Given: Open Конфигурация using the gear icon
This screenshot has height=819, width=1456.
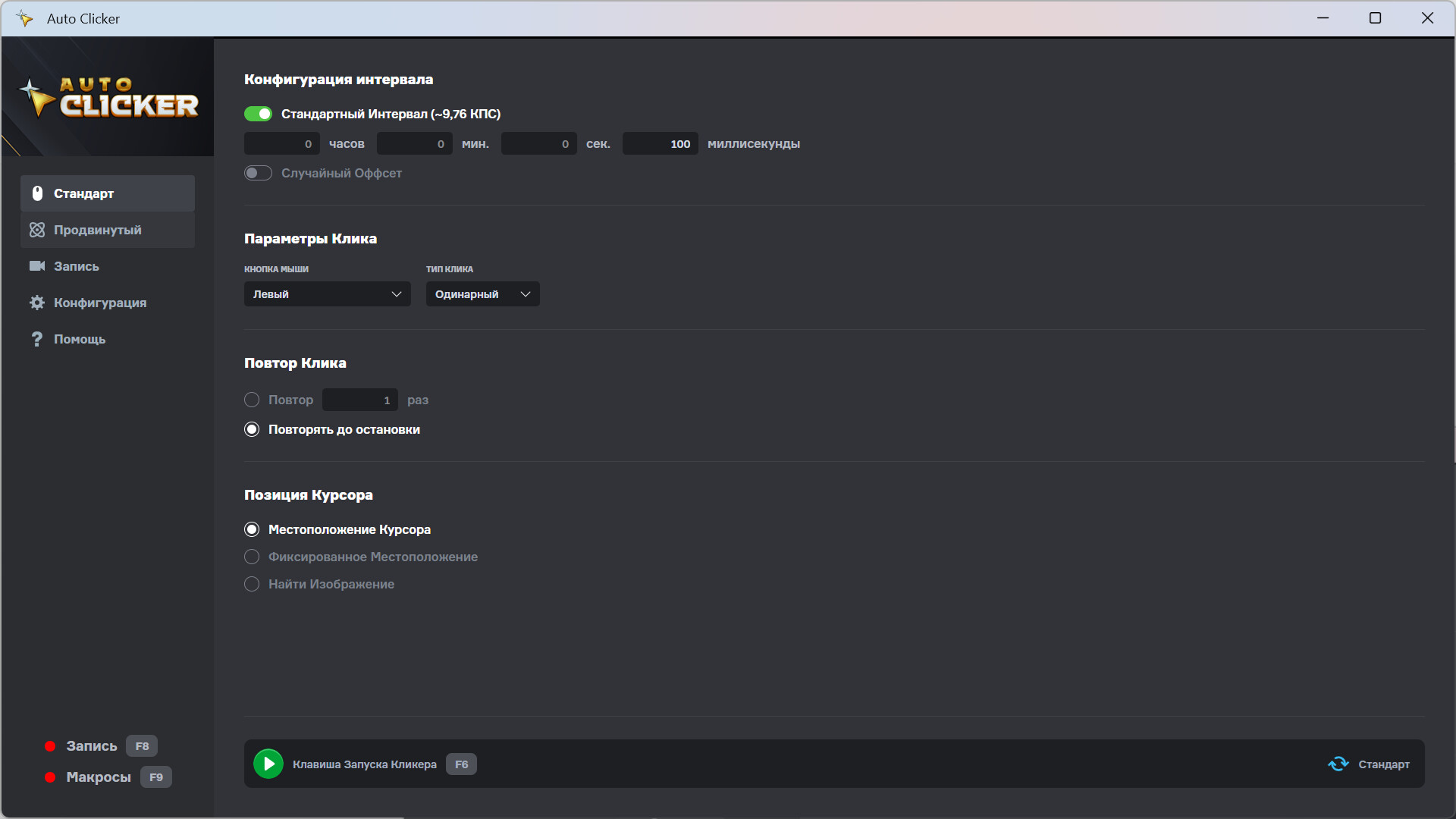Looking at the screenshot, I should pos(36,303).
